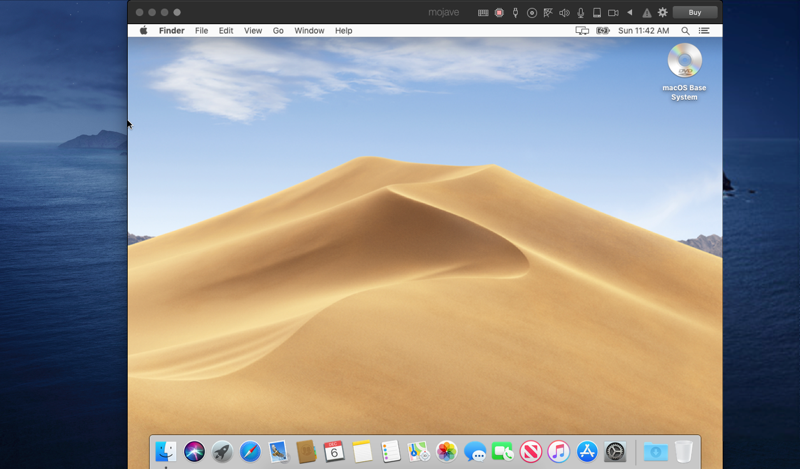Open FaceTime from the Dock
This screenshot has width=800, height=469.
[x=503, y=452]
